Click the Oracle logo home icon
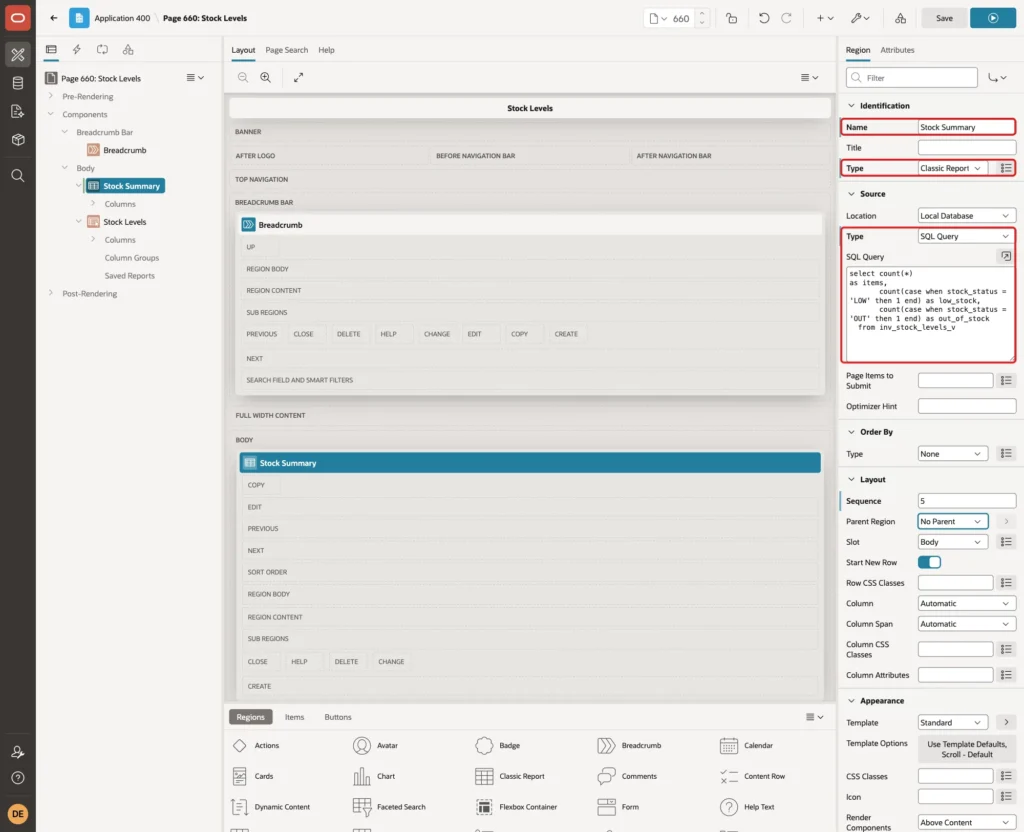Viewport: 1024px width, 832px height. 18,18
